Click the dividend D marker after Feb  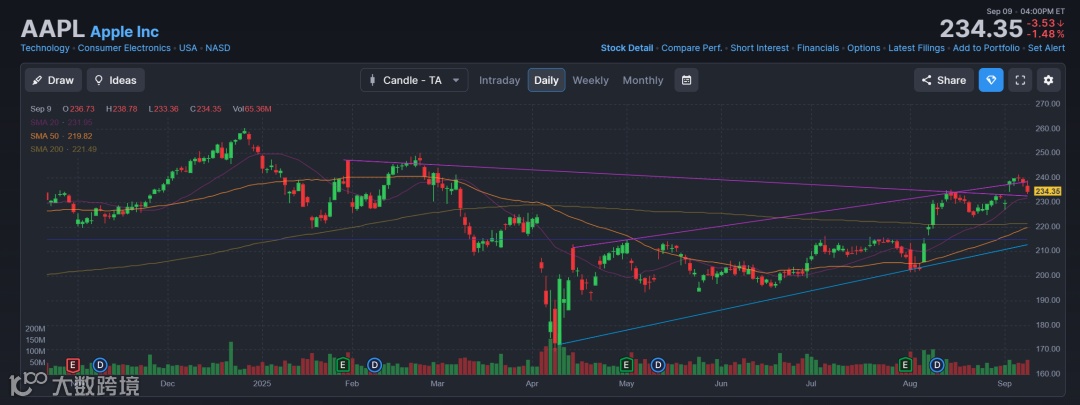[374, 364]
